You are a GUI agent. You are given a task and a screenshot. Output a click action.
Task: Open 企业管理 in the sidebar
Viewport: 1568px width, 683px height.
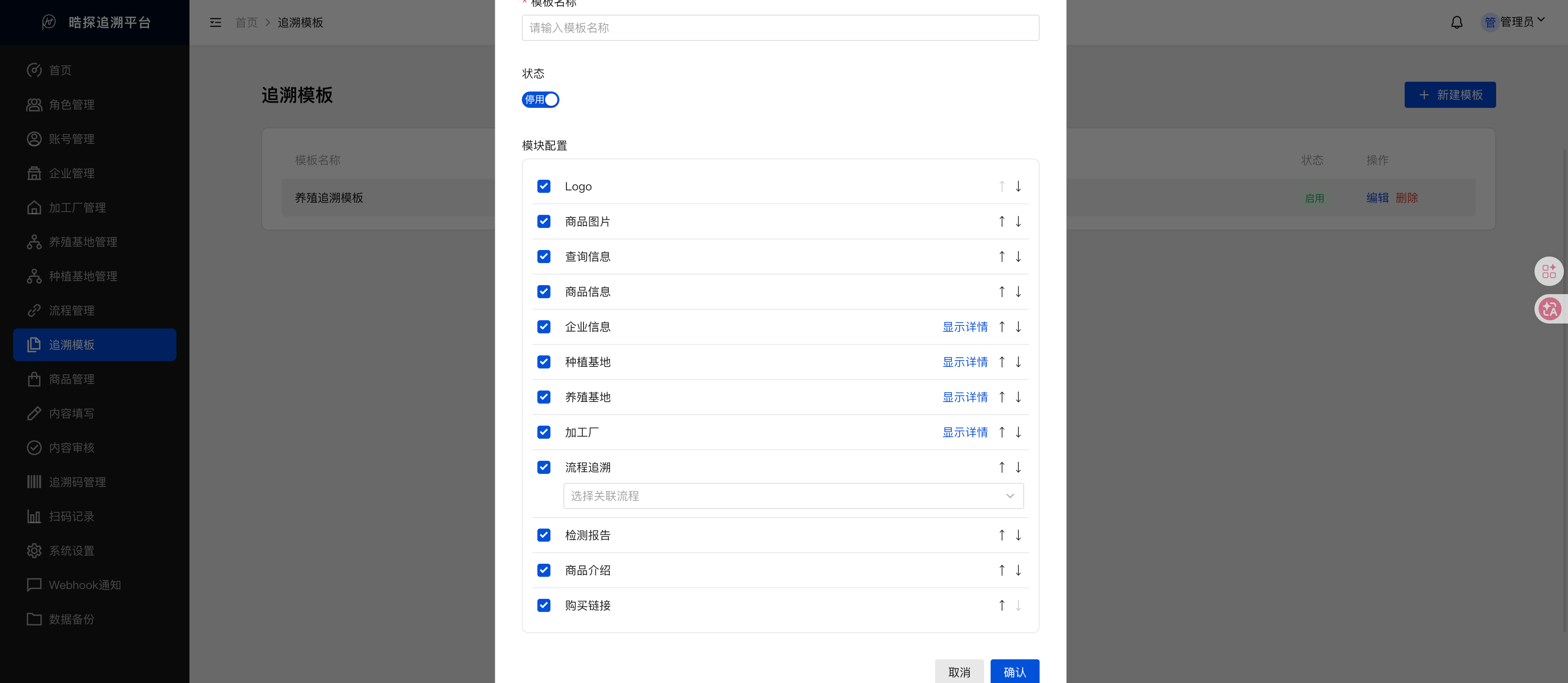pos(94,174)
